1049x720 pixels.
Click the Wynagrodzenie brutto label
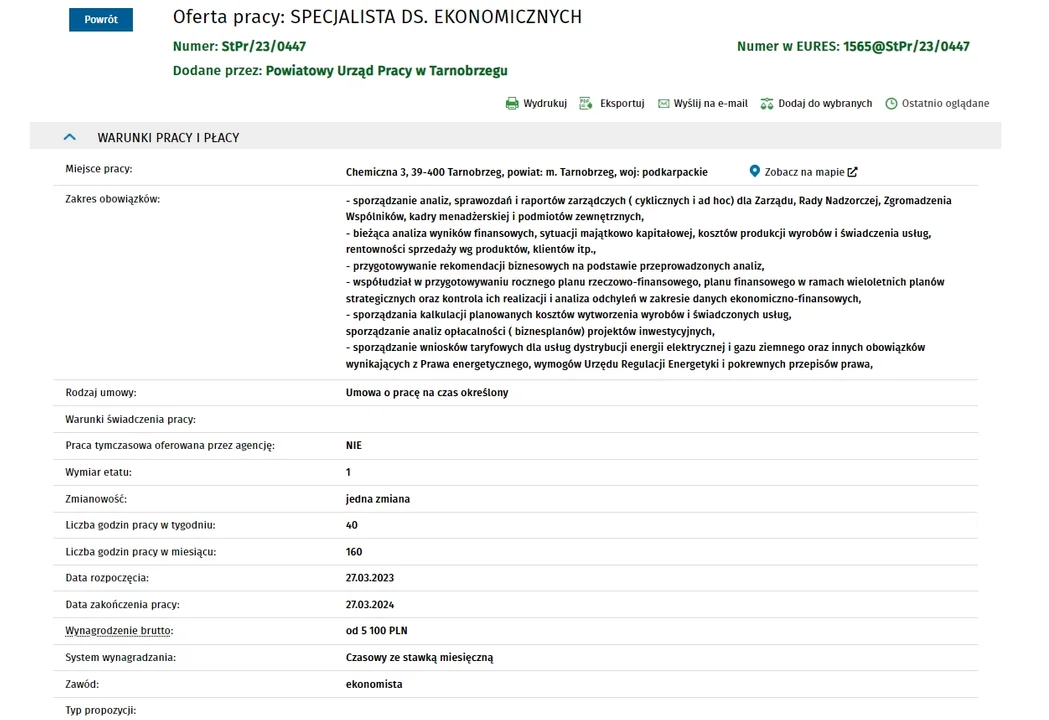119,630
